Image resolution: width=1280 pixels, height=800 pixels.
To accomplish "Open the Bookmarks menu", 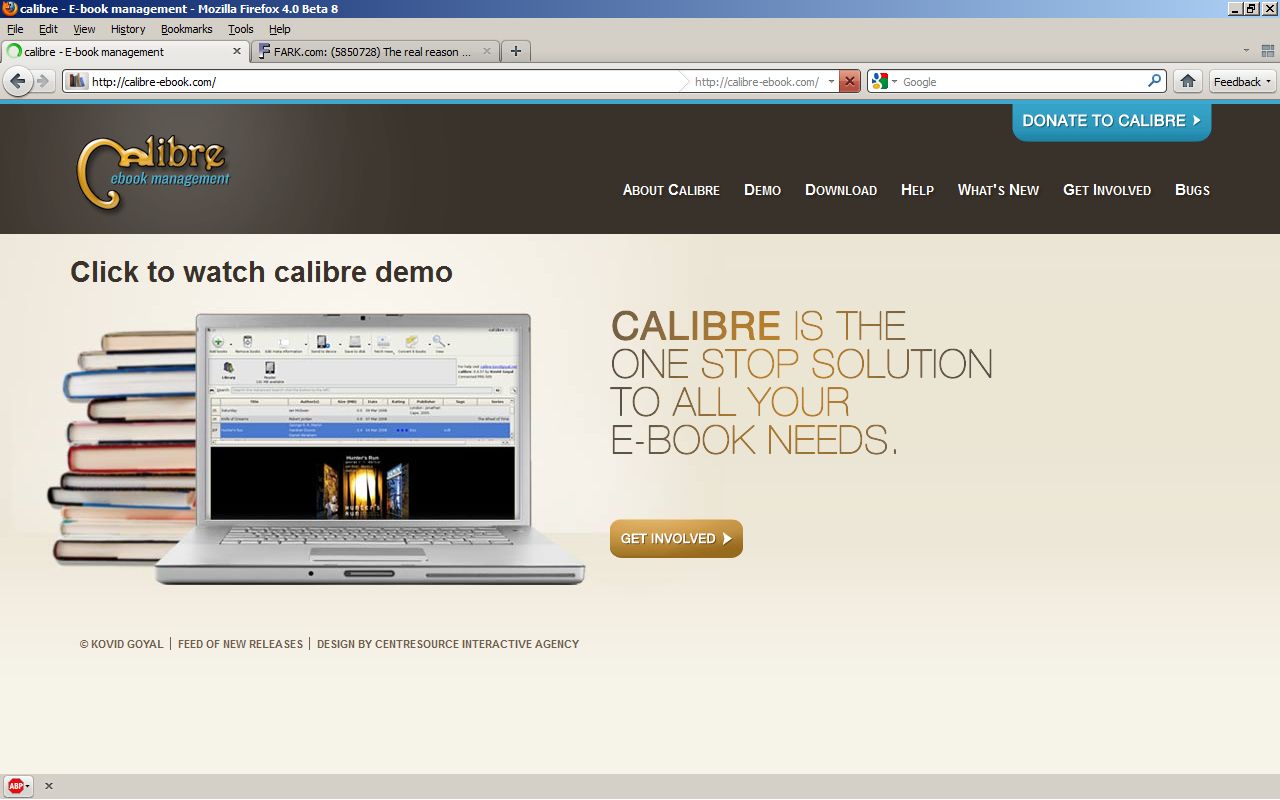I will 187,29.
